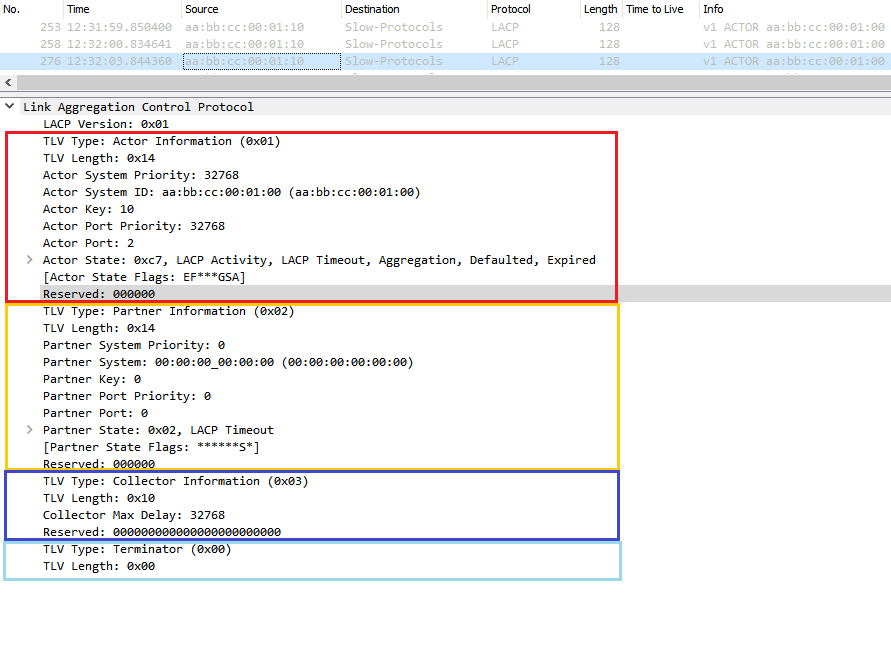The width and height of the screenshot is (891, 661).
Task: Click the left horizontal scroll arrow
Action: (x=7, y=82)
